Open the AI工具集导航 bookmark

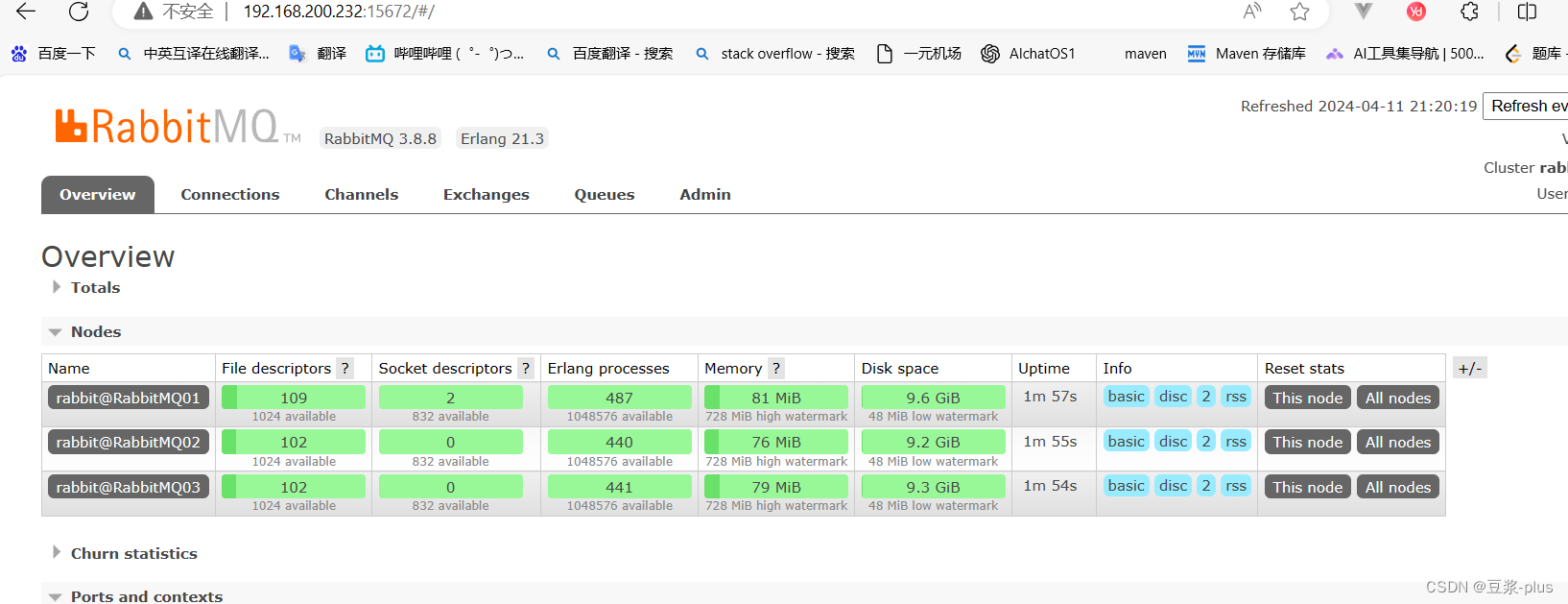(1405, 54)
